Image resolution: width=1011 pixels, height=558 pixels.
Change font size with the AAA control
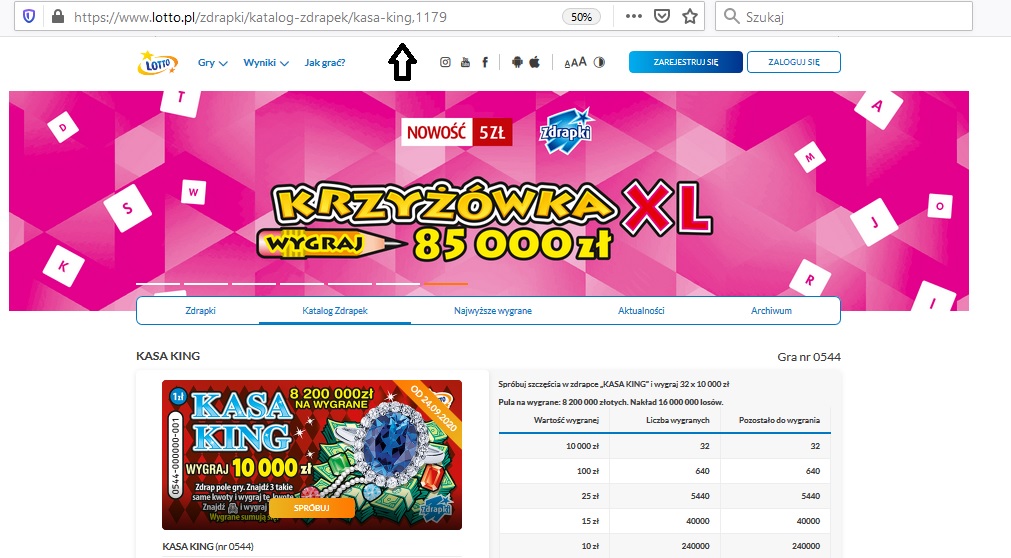coord(575,62)
